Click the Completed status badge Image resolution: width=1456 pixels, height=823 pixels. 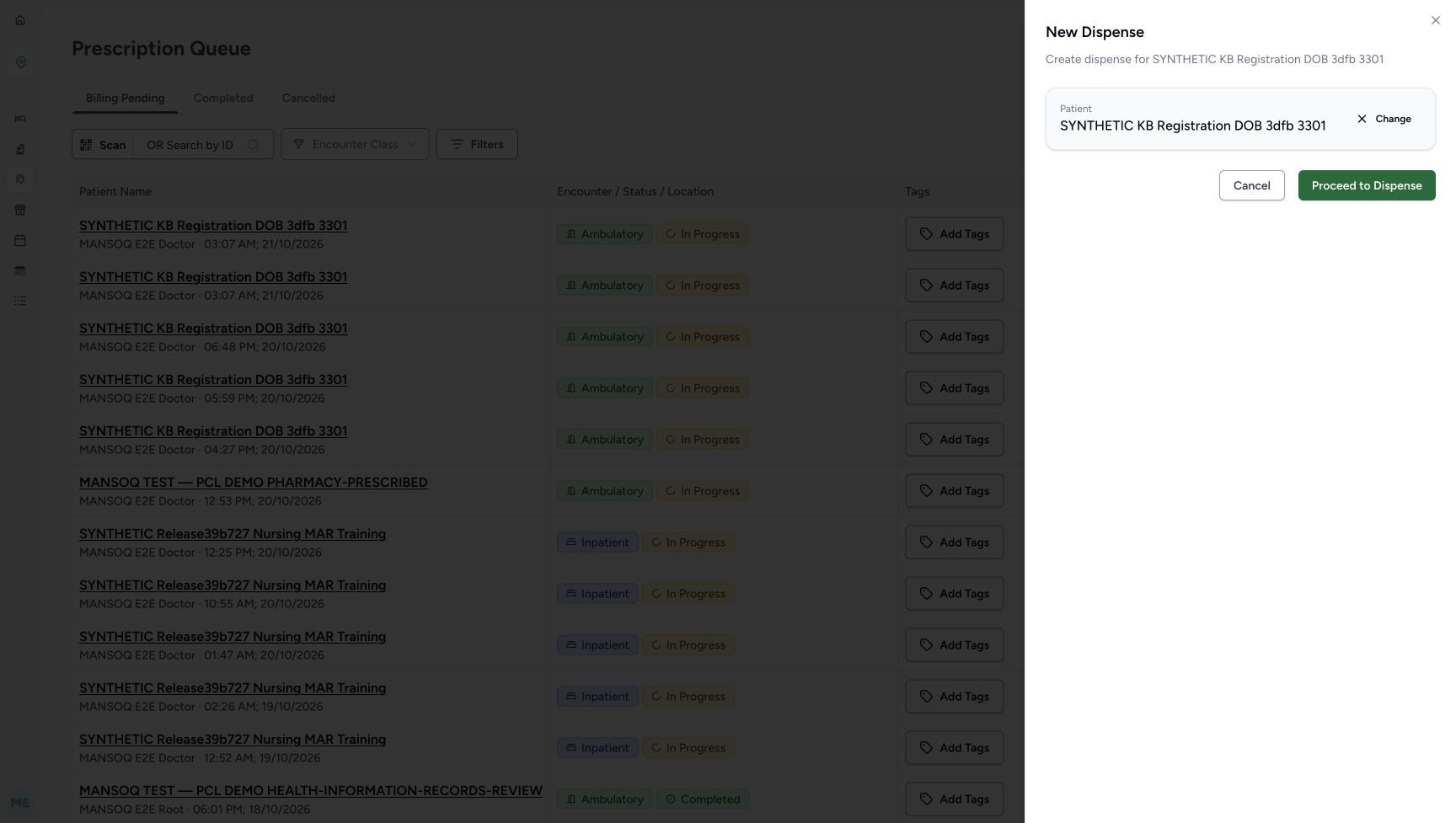click(x=703, y=799)
